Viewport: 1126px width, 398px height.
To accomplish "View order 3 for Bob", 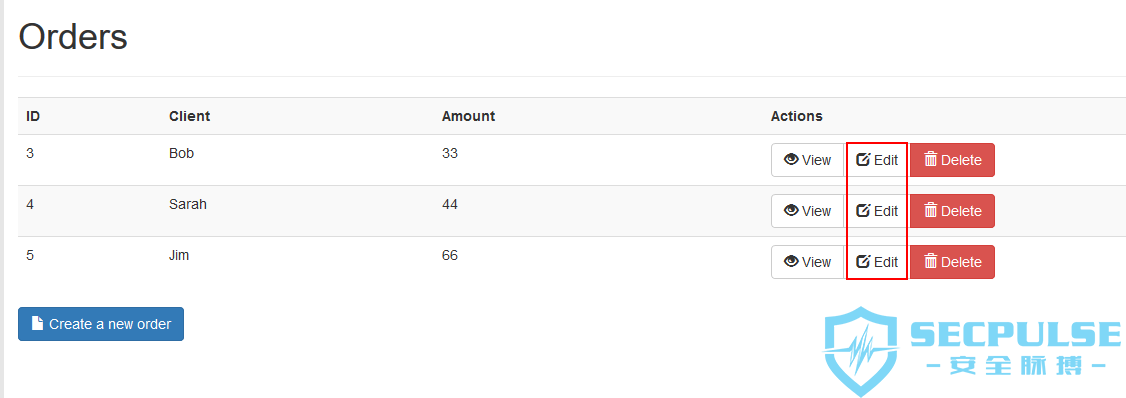I will (x=807, y=159).
